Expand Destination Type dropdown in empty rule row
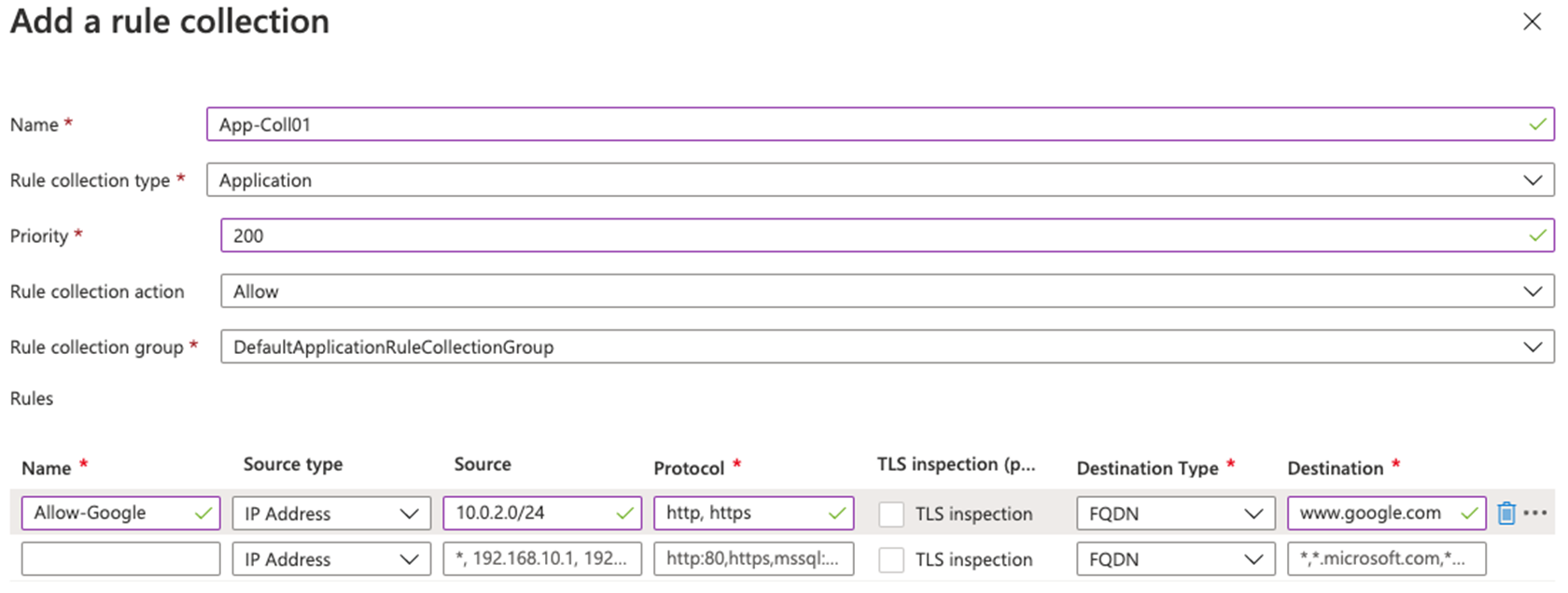 click(x=1175, y=559)
